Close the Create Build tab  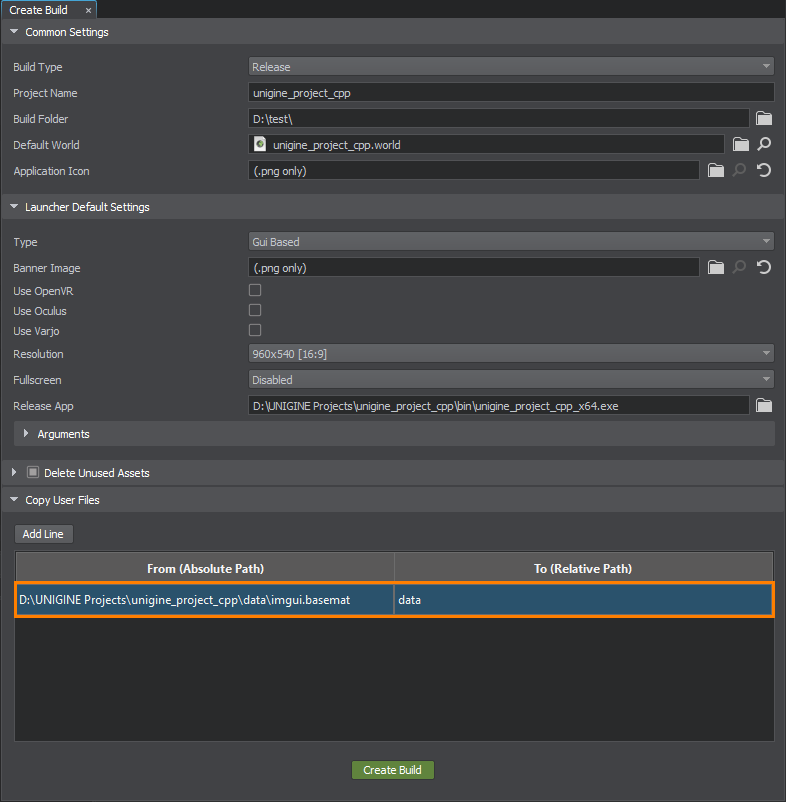point(88,9)
